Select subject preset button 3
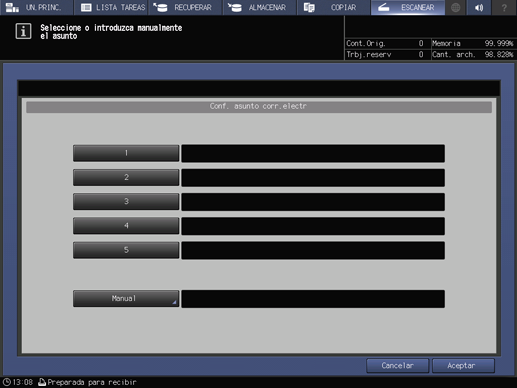Viewport: 517px width, 388px height. click(126, 201)
